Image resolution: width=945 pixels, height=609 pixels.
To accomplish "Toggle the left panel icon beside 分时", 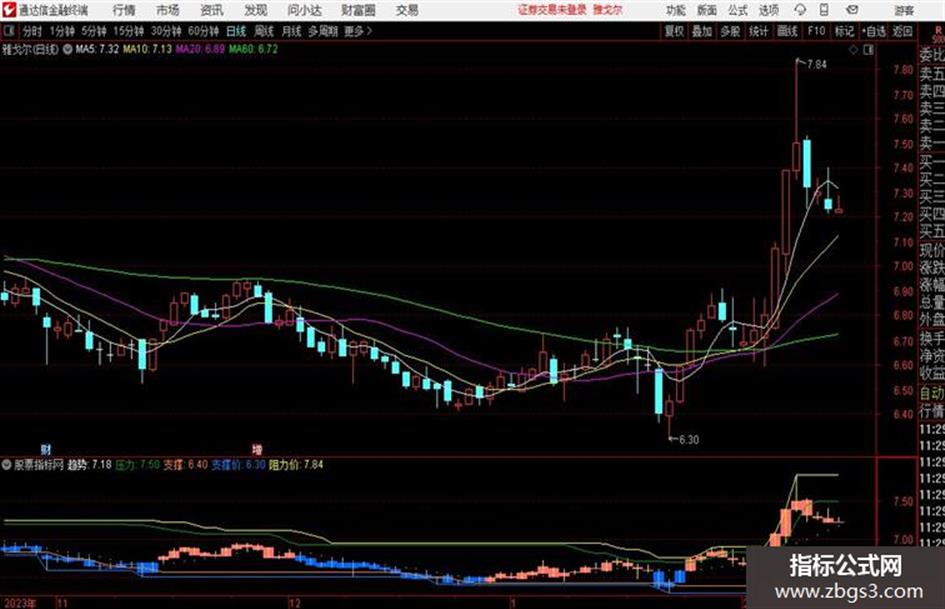I will coord(8,31).
